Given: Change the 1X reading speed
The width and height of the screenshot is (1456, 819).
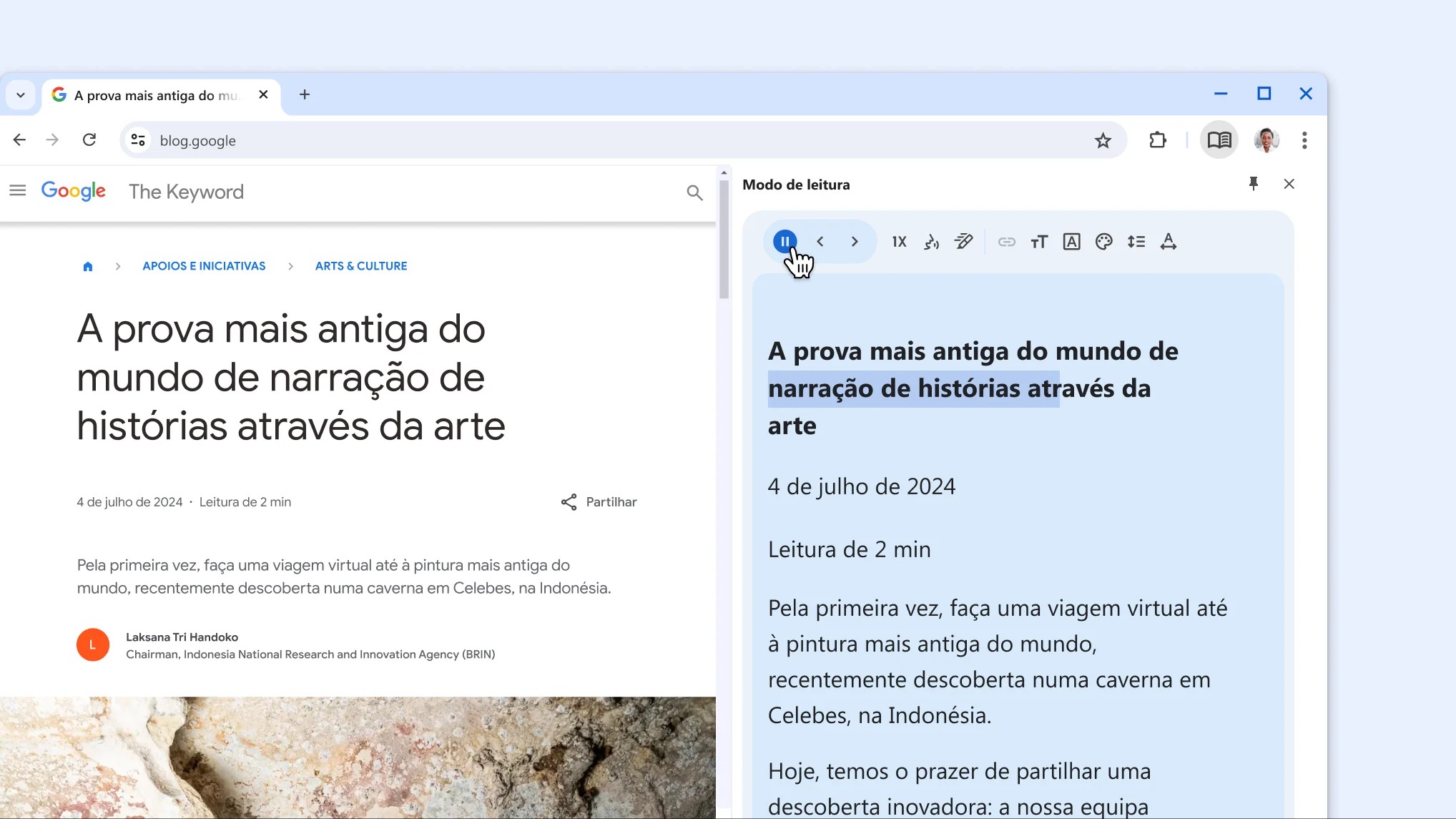Looking at the screenshot, I should 899,242.
